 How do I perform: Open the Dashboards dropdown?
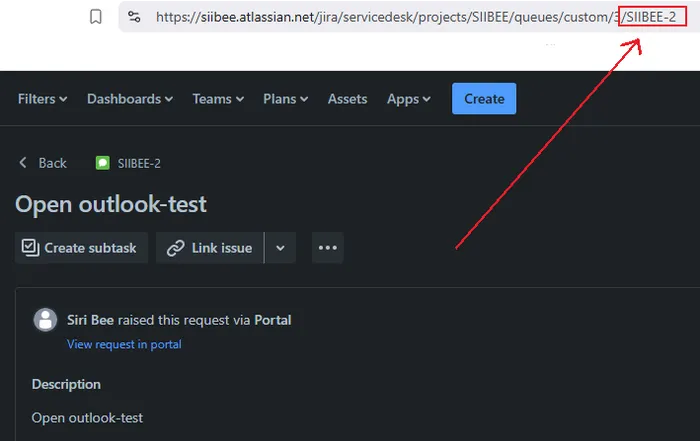(x=129, y=99)
